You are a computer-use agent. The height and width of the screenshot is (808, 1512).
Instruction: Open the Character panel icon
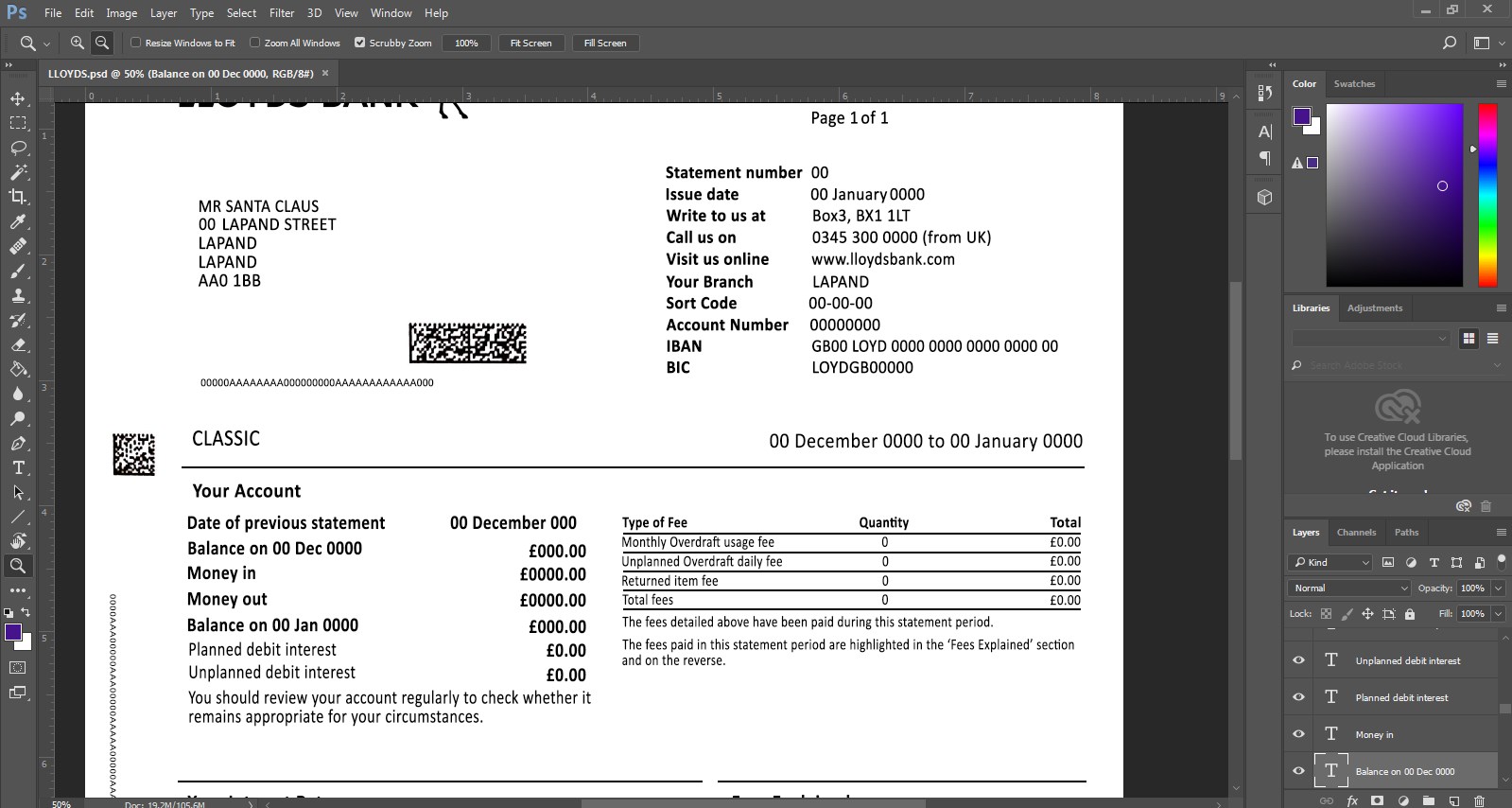pos(1264,132)
